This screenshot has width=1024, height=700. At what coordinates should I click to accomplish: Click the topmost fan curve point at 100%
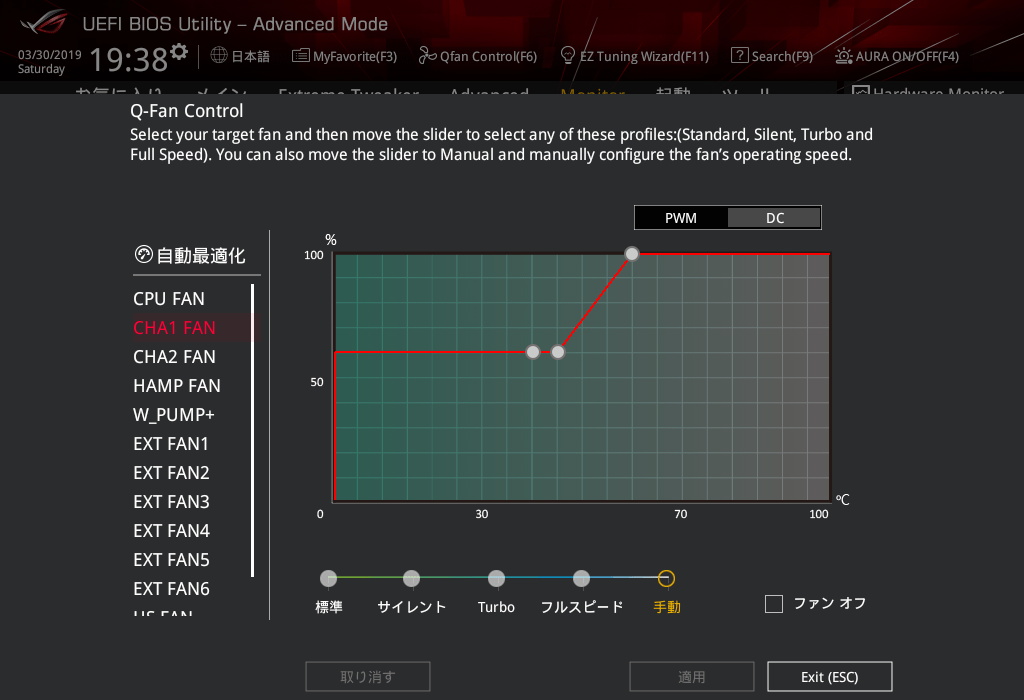point(632,254)
